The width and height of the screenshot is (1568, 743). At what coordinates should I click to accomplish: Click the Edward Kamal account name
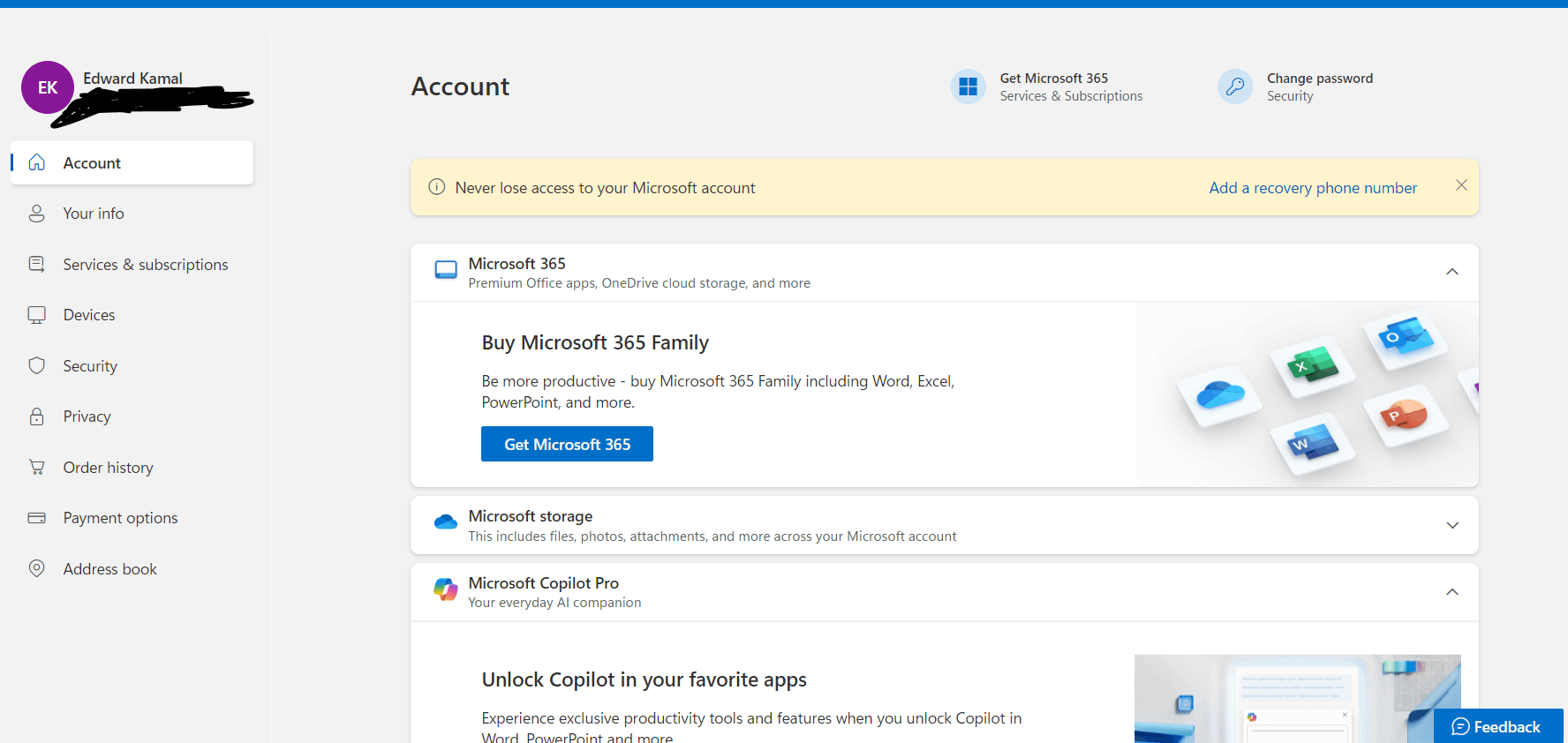click(x=132, y=79)
